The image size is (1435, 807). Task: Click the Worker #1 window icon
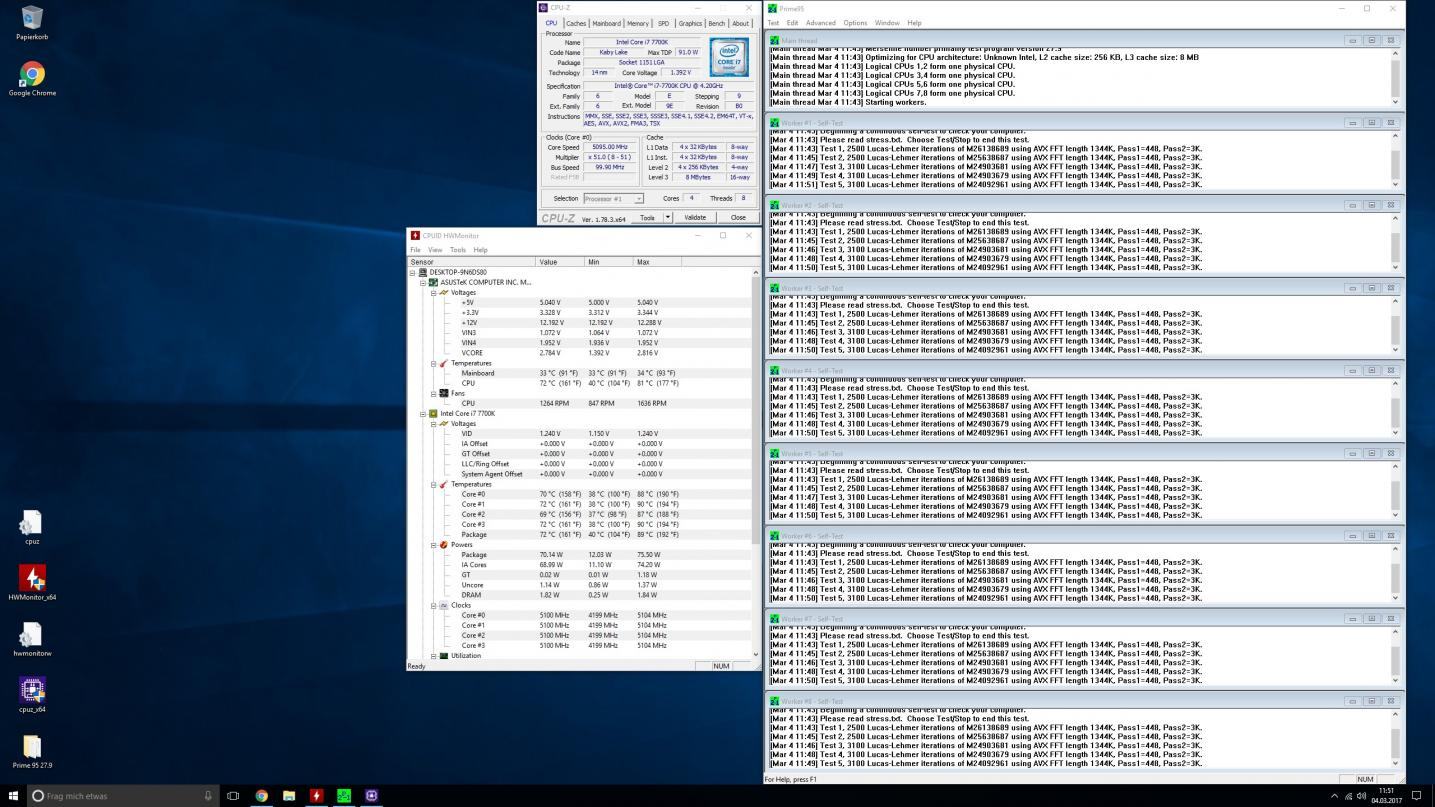(x=775, y=123)
